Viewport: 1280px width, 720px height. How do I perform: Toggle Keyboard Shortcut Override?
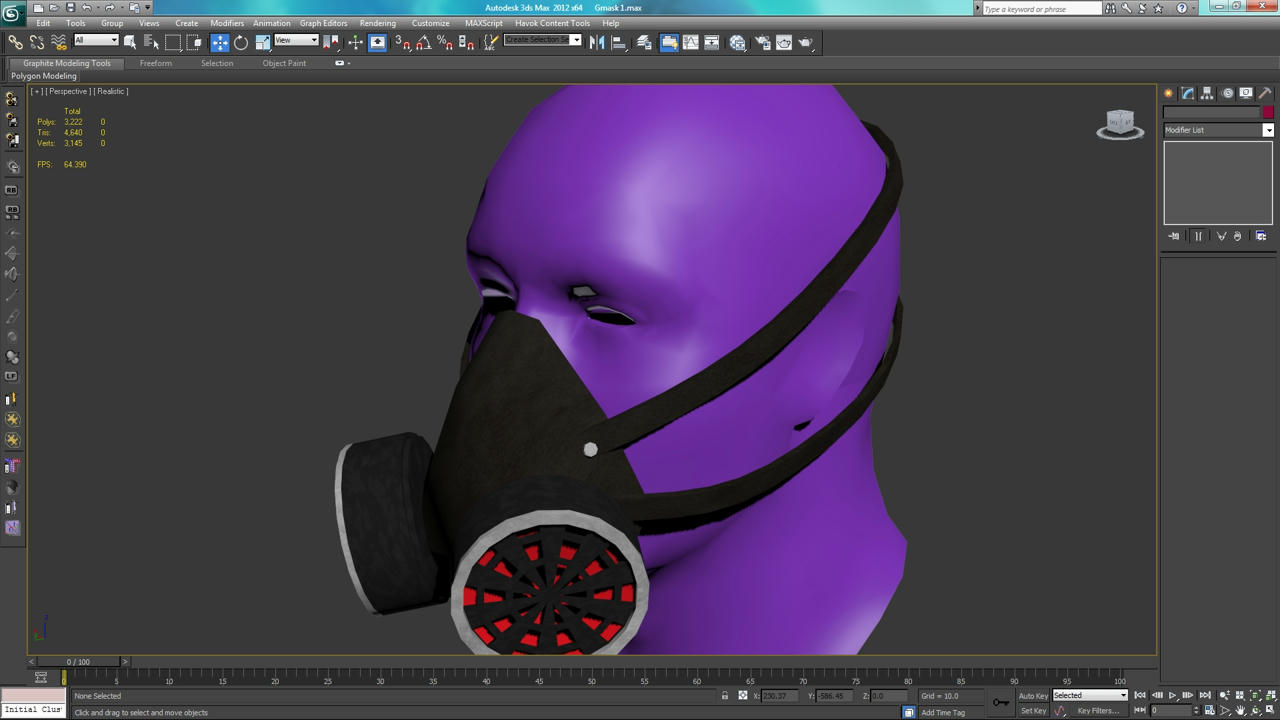(x=377, y=42)
